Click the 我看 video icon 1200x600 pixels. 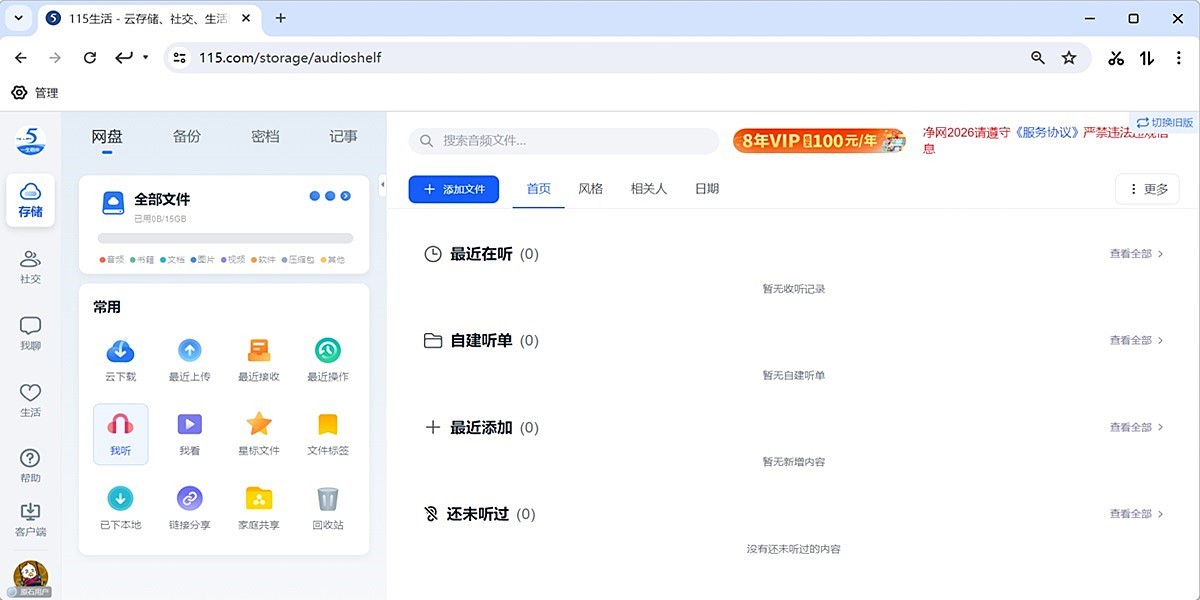pos(189,425)
